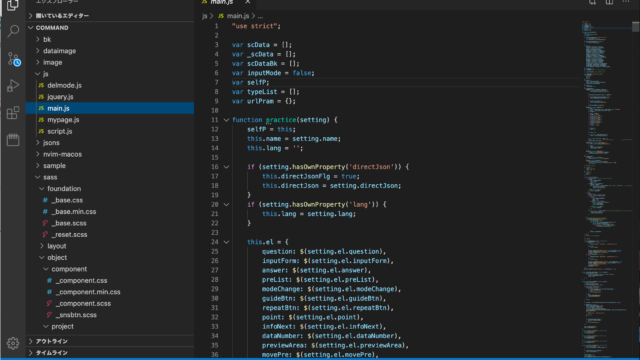
Task: Click the Sass icon beside _snsbtn.scss
Action: [x=49, y=315]
